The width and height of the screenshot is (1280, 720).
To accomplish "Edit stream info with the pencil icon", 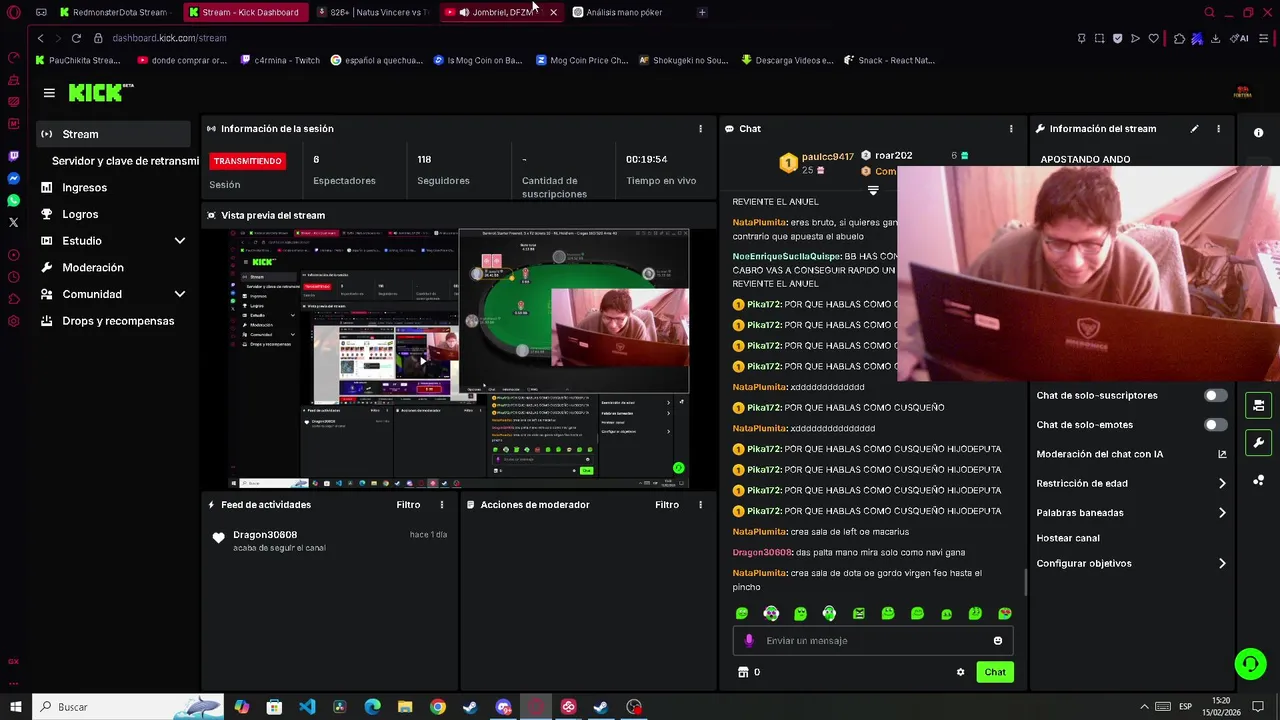I will point(1194,129).
